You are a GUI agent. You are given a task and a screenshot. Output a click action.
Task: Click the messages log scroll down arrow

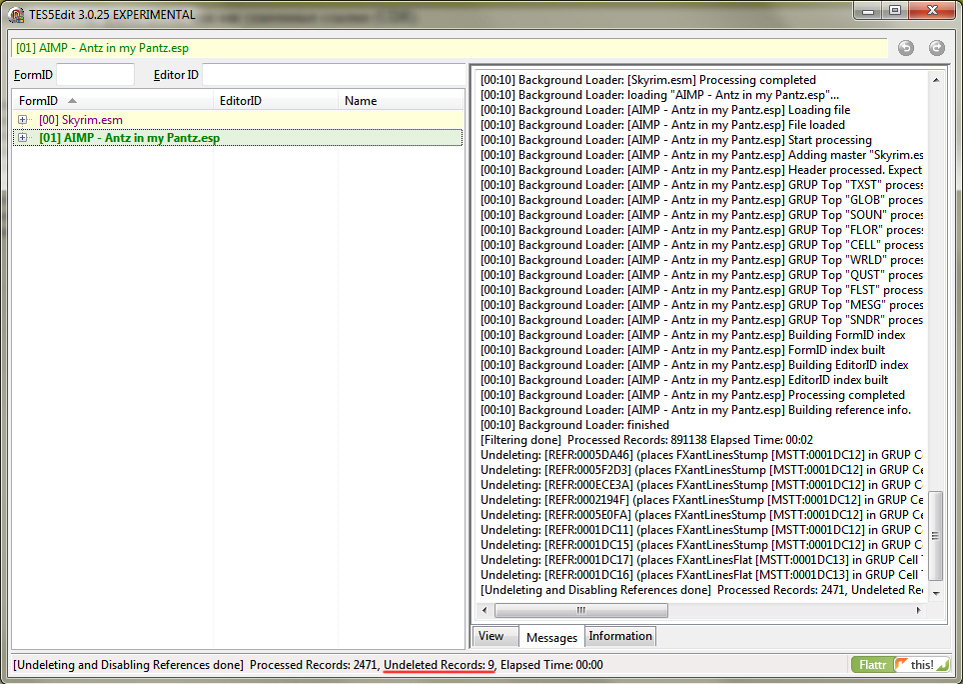coord(935,593)
